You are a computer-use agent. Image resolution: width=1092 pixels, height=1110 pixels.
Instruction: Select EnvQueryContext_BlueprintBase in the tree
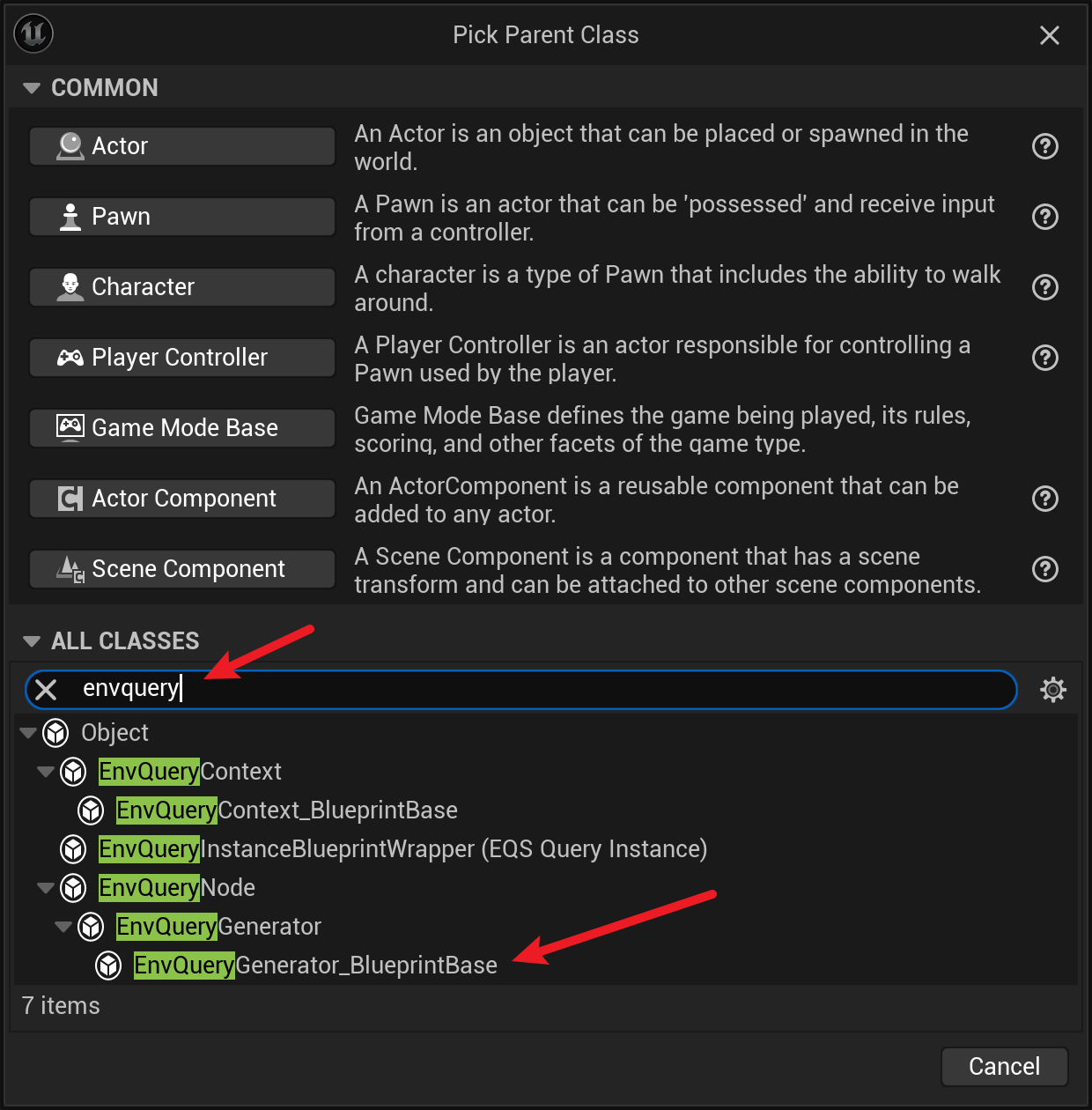click(x=287, y=810)
